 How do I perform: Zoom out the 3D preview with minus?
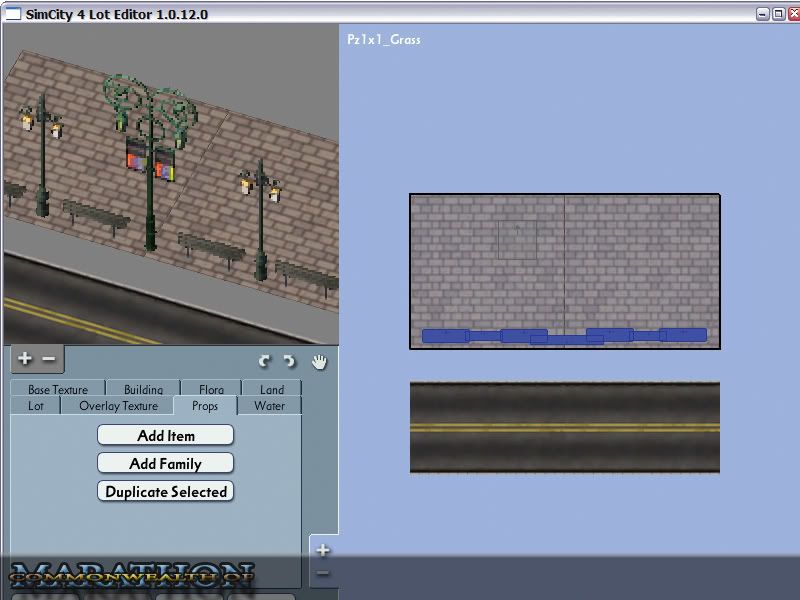49,359
